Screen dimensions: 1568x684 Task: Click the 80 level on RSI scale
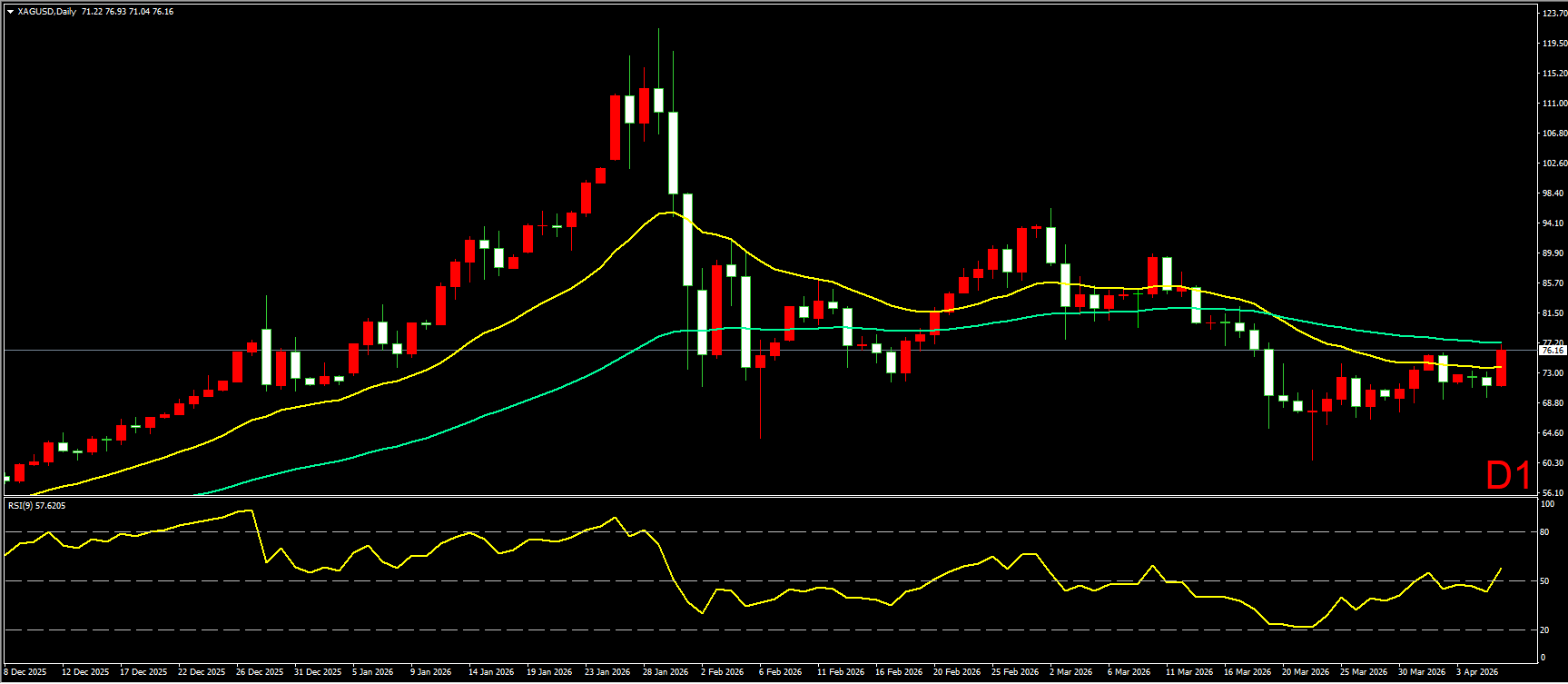coord(1546,532)
